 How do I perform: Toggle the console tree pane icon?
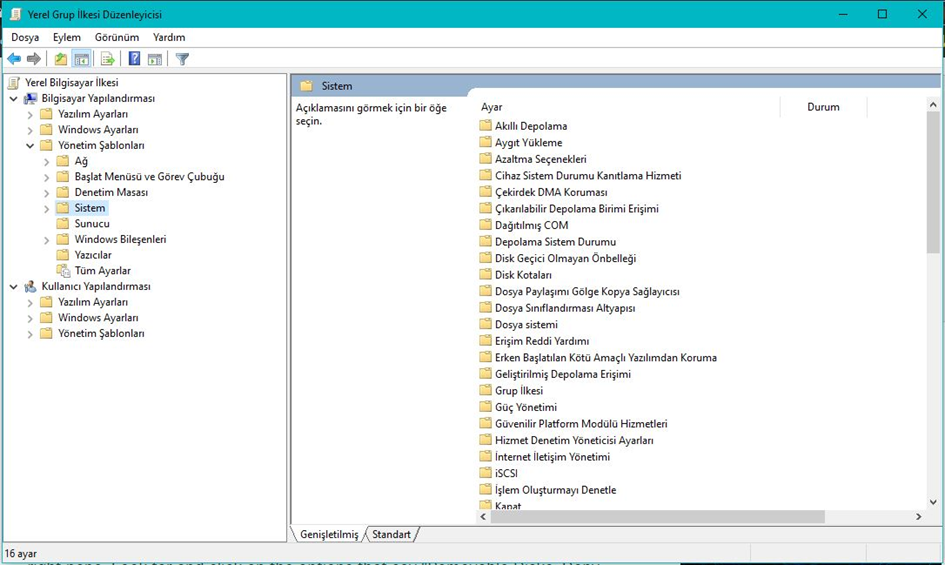pyautogui.click(x=81, y=58)
